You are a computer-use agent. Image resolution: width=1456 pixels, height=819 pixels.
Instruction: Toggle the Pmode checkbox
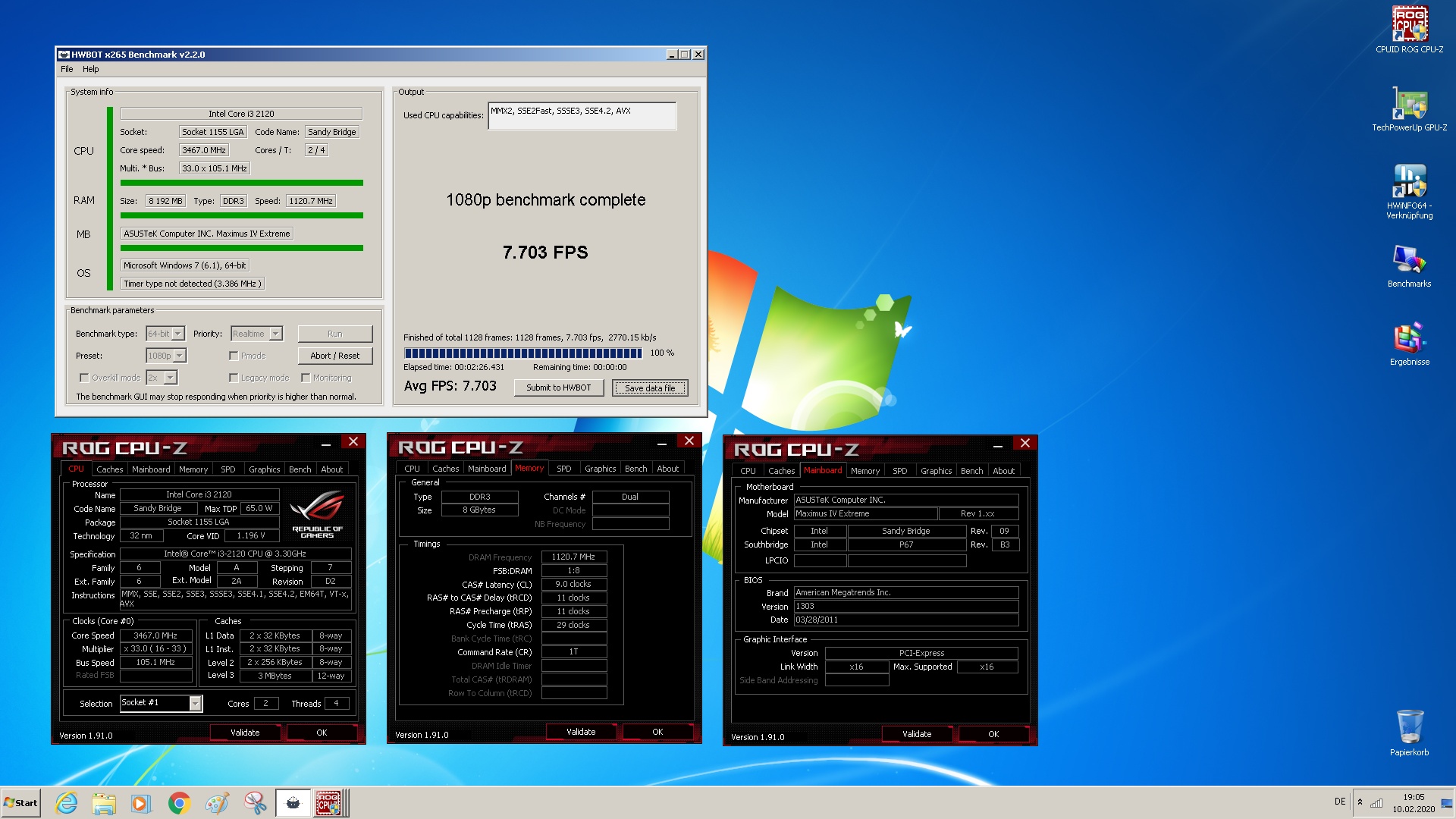point(234,356)
